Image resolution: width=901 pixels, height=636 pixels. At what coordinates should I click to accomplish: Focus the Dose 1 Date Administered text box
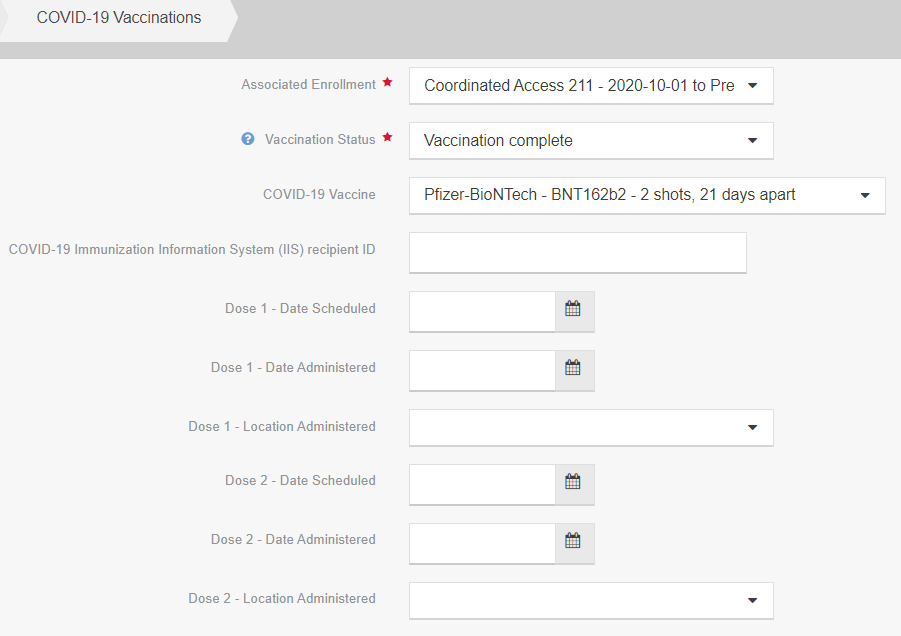482,370
